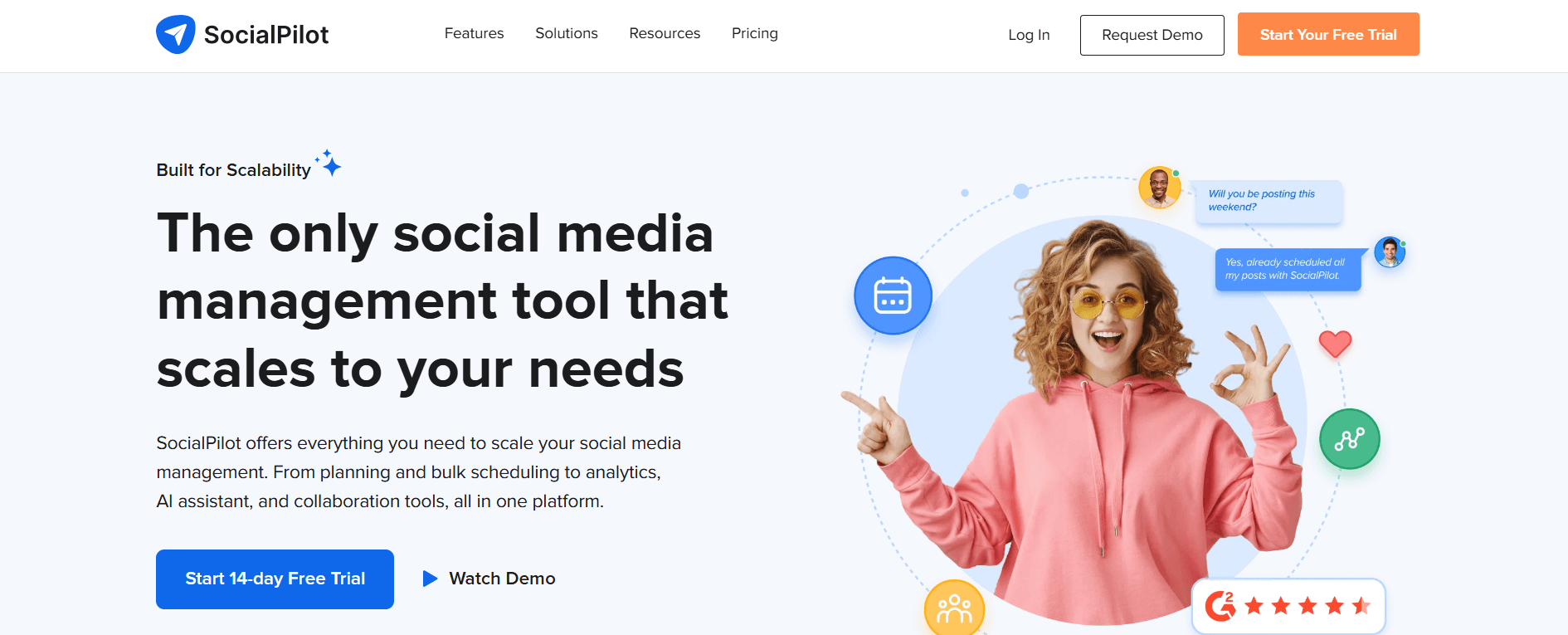This screenshot has width=1568, height=635.
Task: Click the Request Demo button
Action: pyautogui.click(x=1152, y=35)
